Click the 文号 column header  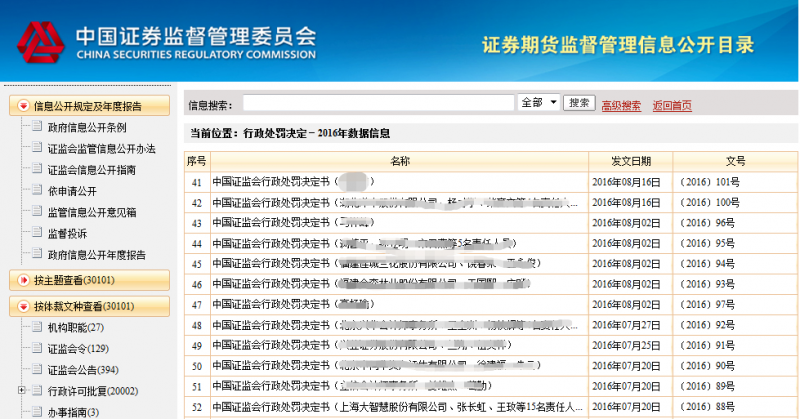tap(735, 161)
